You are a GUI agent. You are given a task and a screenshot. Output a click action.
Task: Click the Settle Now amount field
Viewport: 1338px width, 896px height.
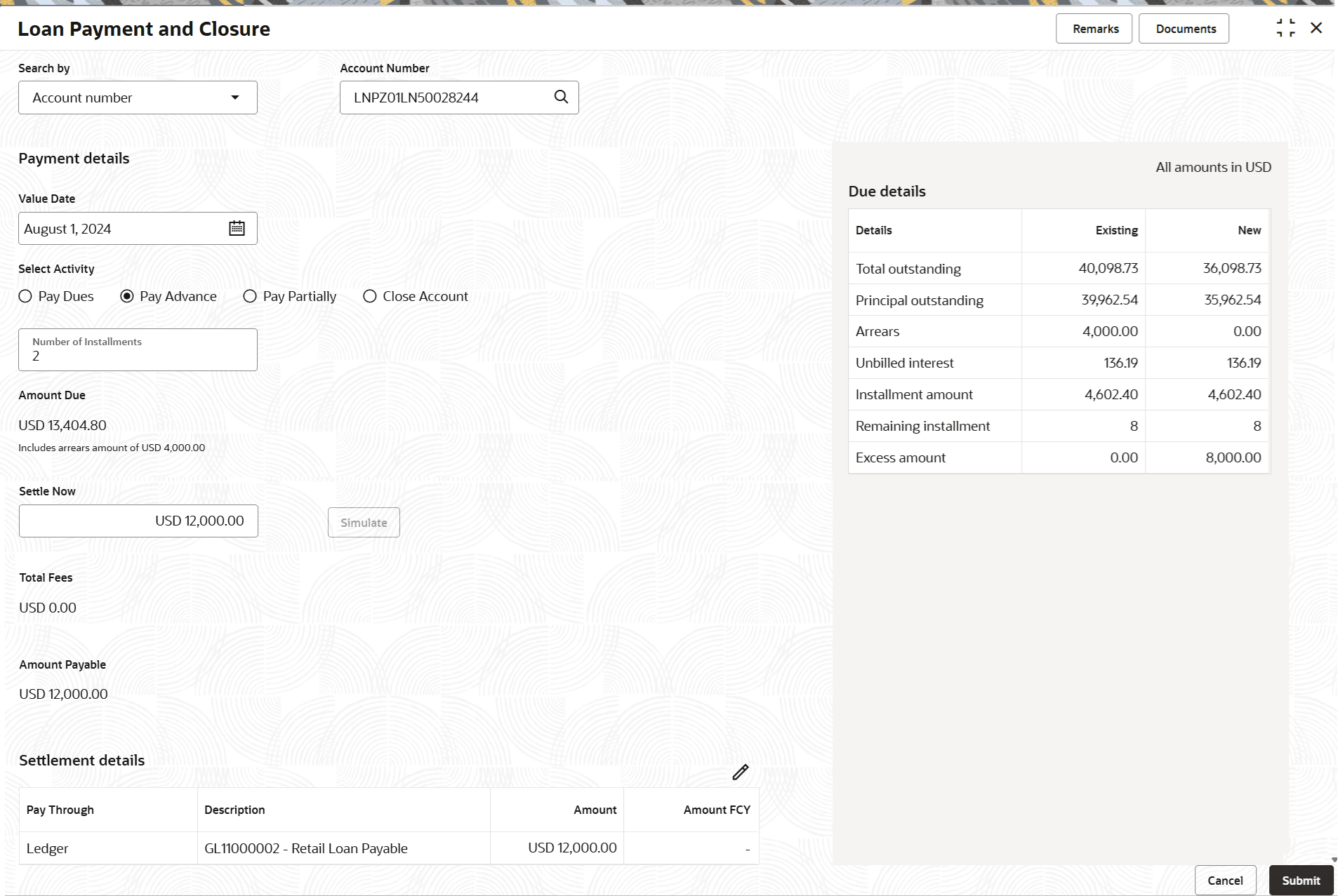coord(138,521)
